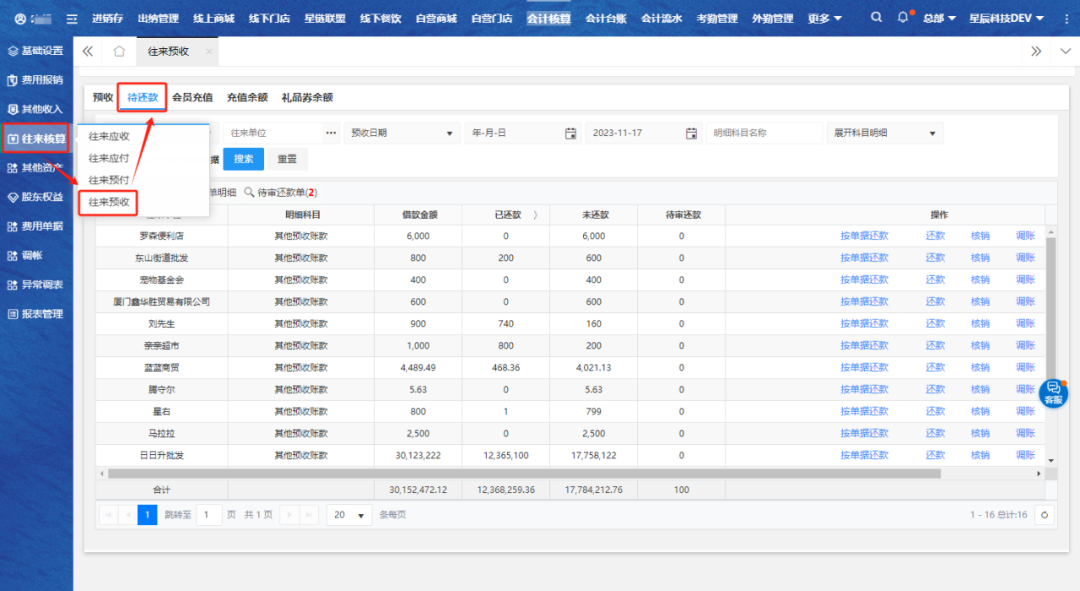Select 往来应收 from the submenu

tap(109, 136)
